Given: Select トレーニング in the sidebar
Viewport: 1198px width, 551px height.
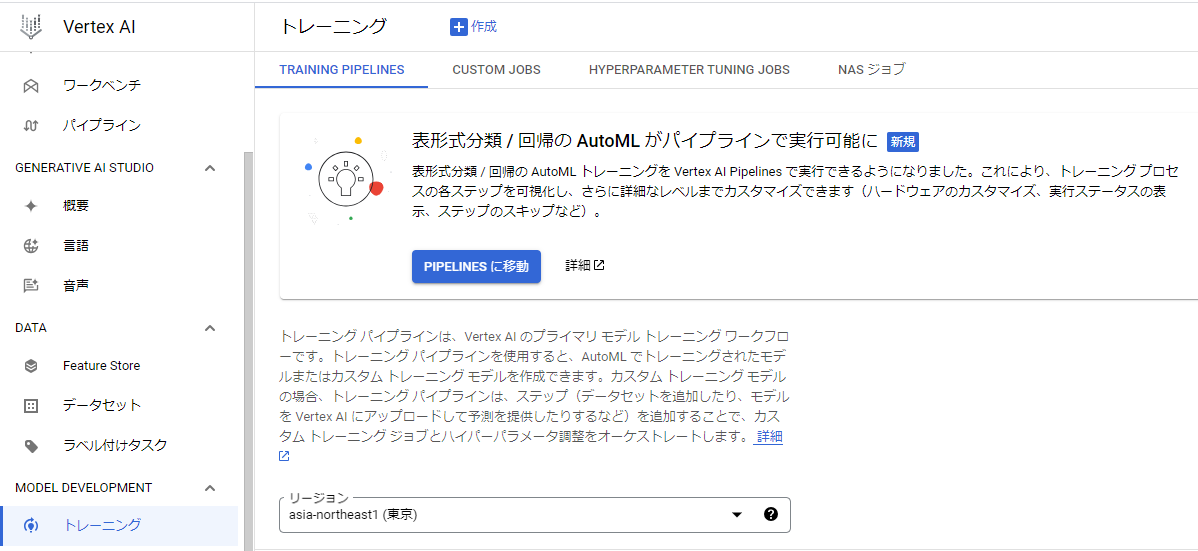Looking at the screenshot, I should click(119, 525).
